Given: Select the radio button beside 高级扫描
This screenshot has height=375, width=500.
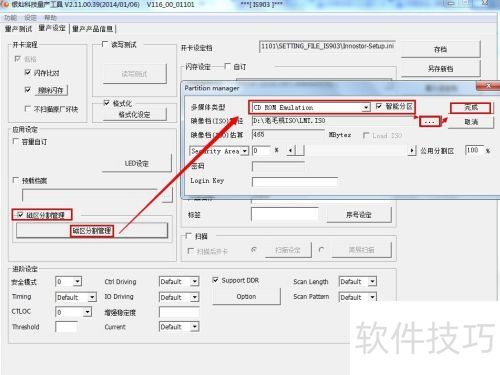Looking at the screenshot, I should click(x=321, y=249).
